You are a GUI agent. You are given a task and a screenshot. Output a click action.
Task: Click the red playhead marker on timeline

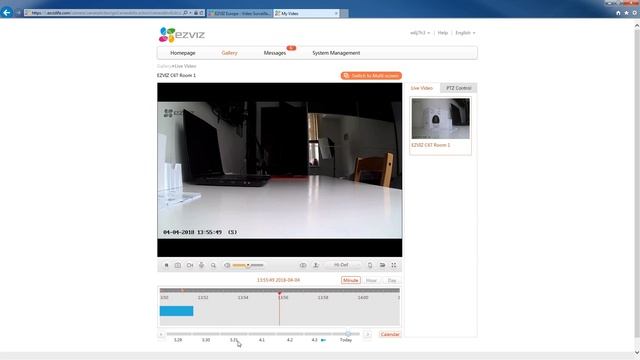pos(280,293)
